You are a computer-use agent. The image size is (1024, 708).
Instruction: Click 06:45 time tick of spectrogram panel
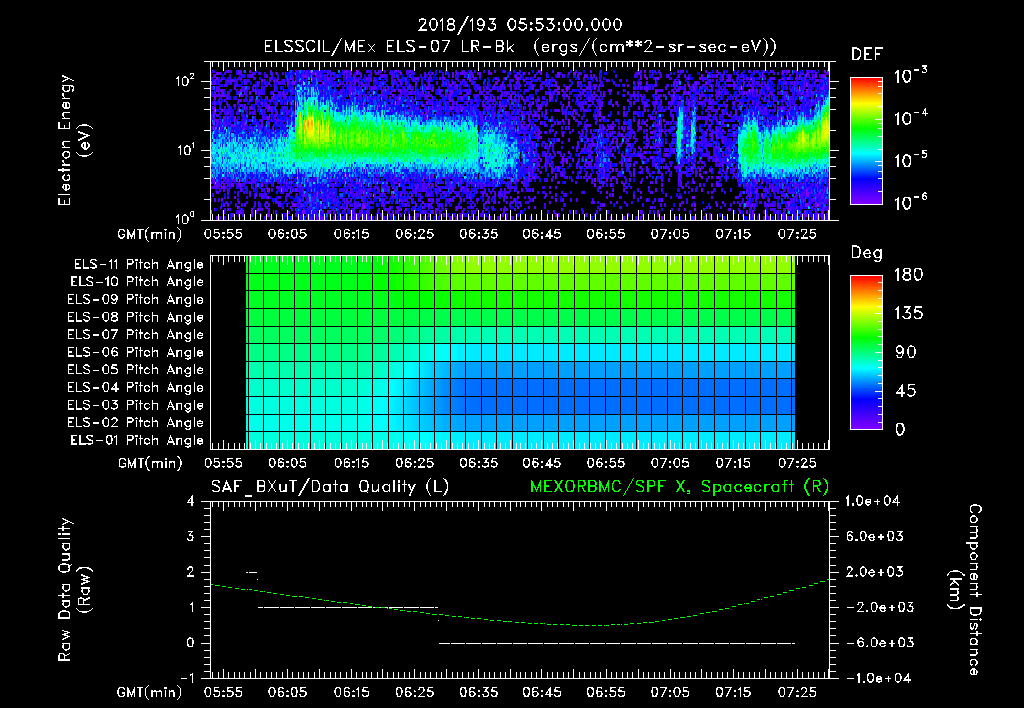click(541, 234)
